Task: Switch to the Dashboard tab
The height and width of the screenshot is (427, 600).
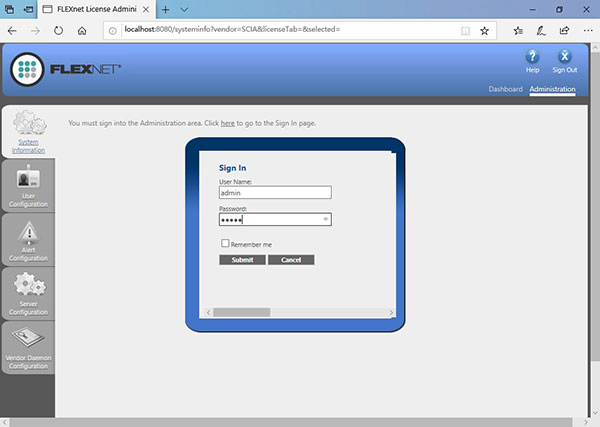Action: tap(505, 89)
